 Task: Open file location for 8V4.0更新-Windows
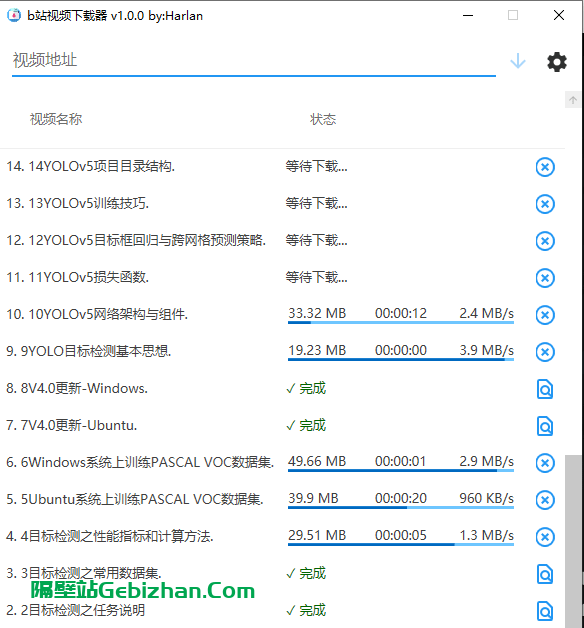(x=545, y=389)
